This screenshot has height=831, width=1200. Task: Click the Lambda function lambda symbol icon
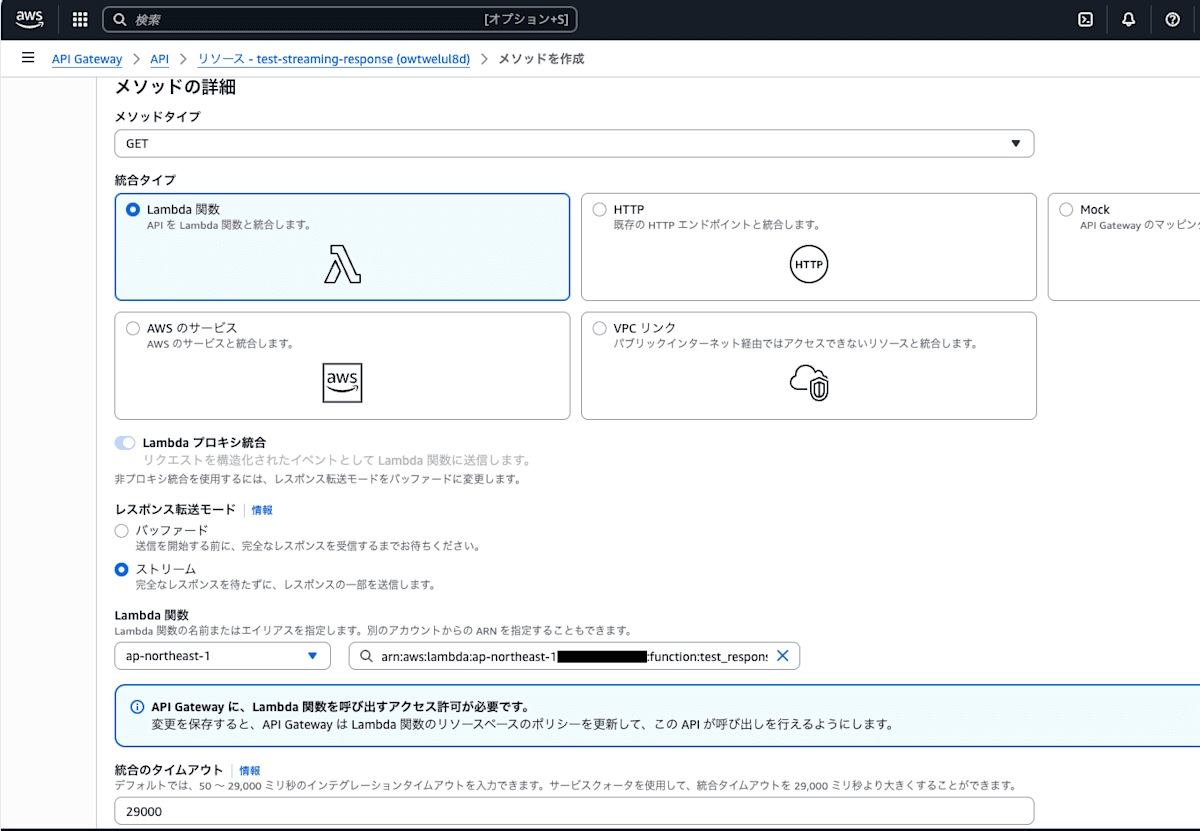point(342,264)
